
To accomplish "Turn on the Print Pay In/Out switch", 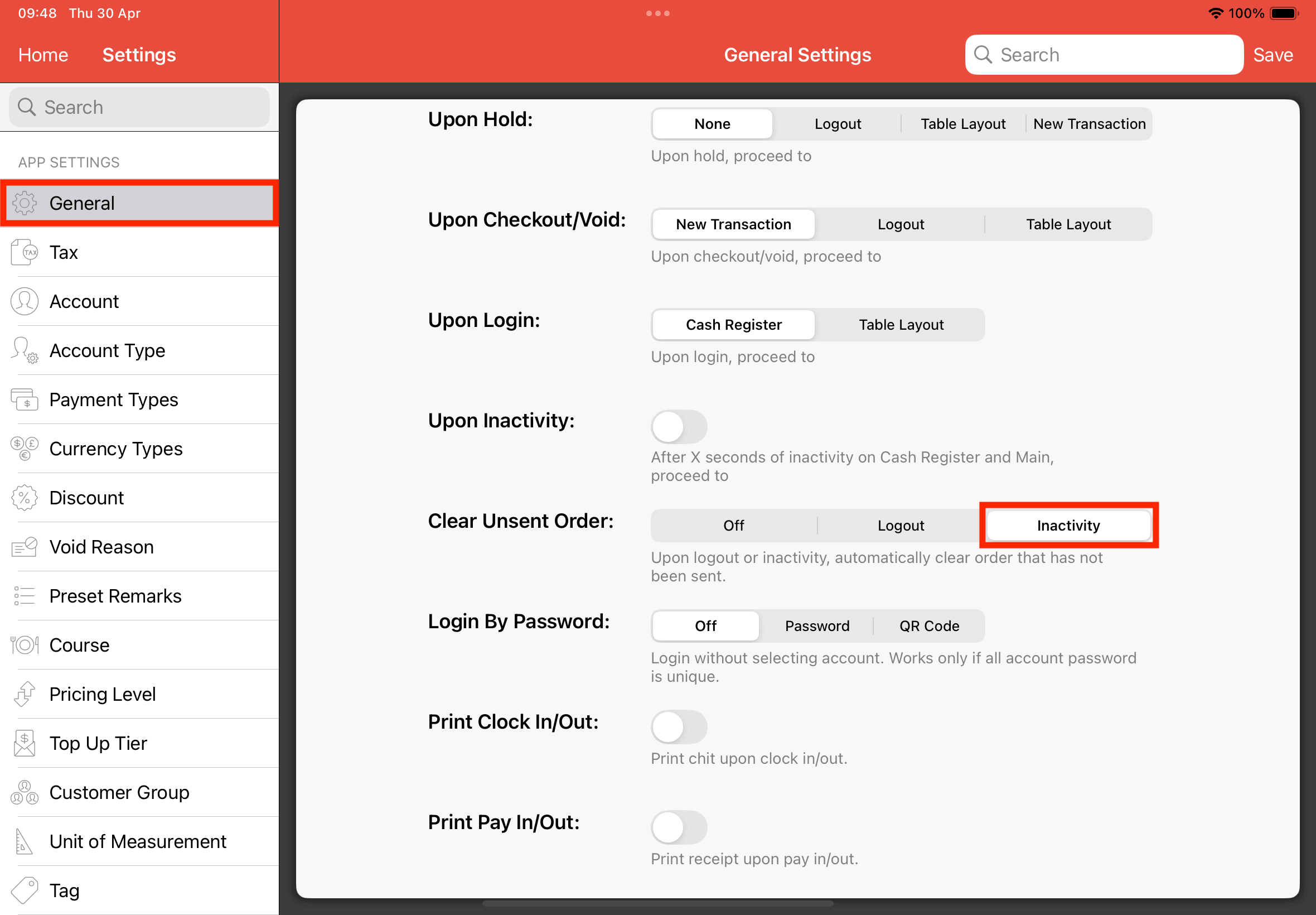I will (679, 828).
